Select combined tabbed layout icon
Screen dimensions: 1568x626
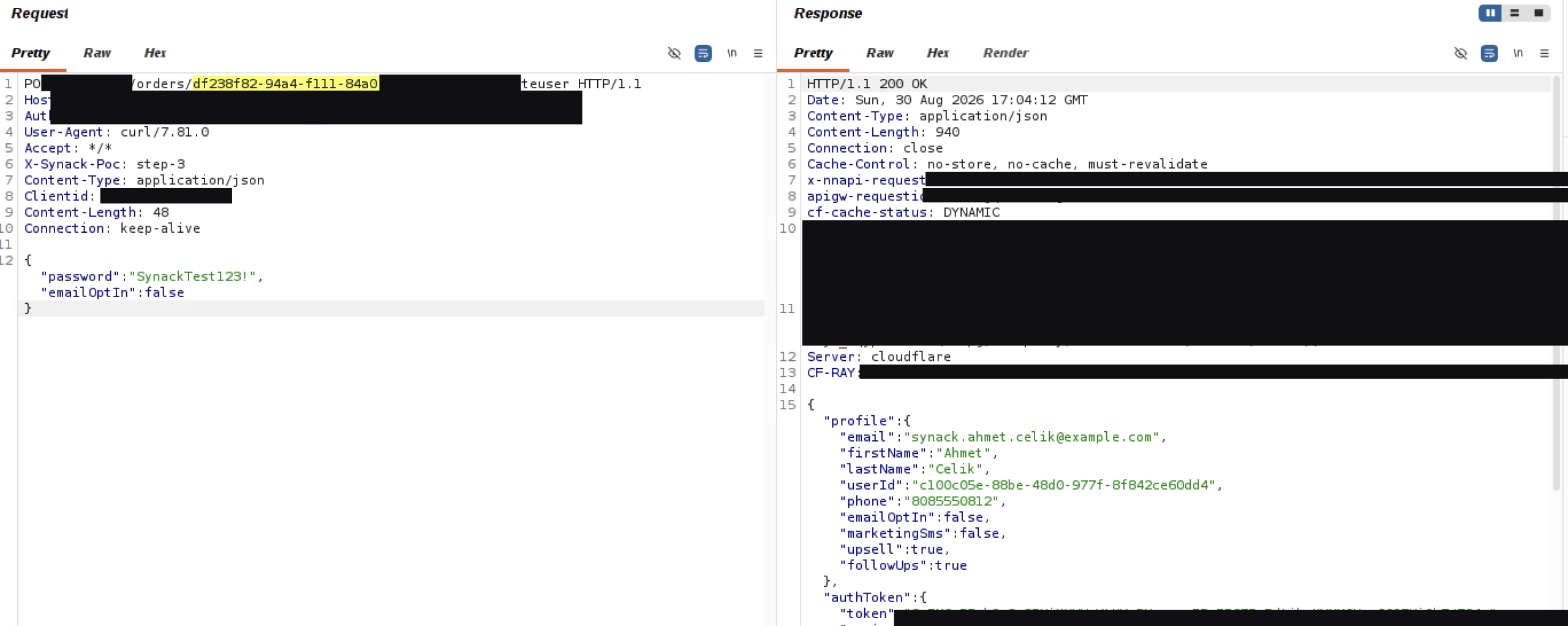click(x=1539, y=13)
